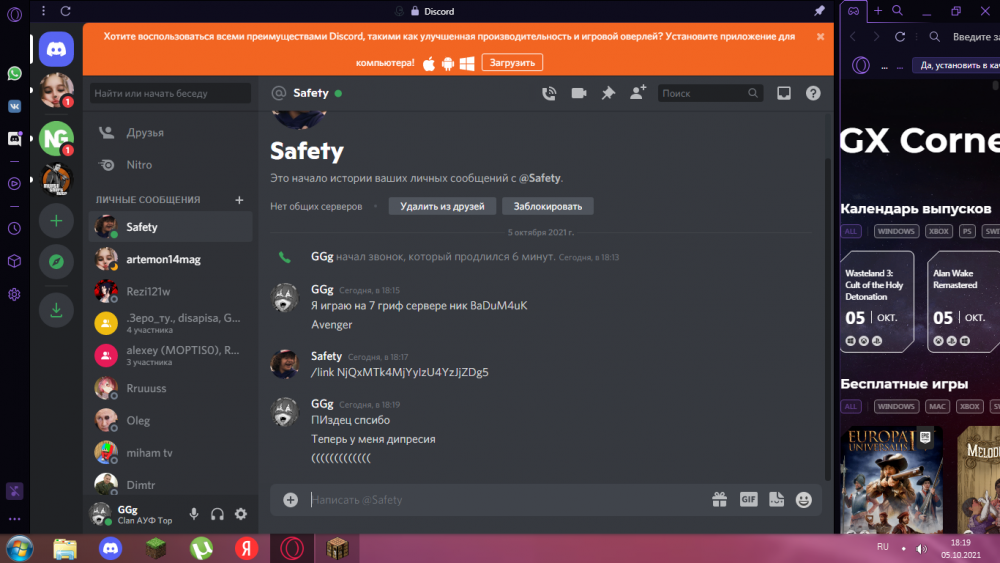The image size is (1000, 563).
Task: Open new tab plus in Opera GX
Action: tap(878, 11)
